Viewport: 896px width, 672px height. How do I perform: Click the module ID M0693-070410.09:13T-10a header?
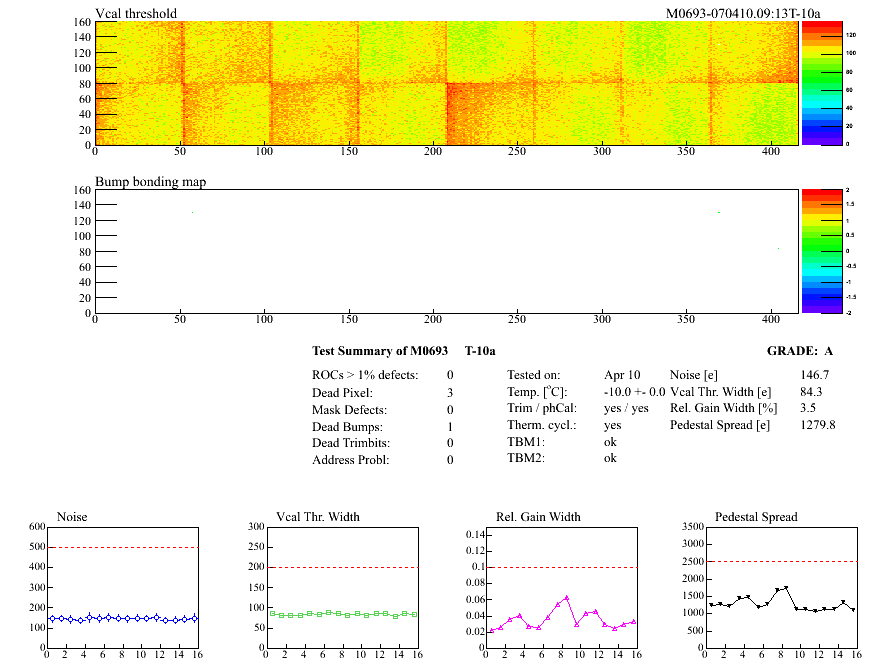coord(743,13)
